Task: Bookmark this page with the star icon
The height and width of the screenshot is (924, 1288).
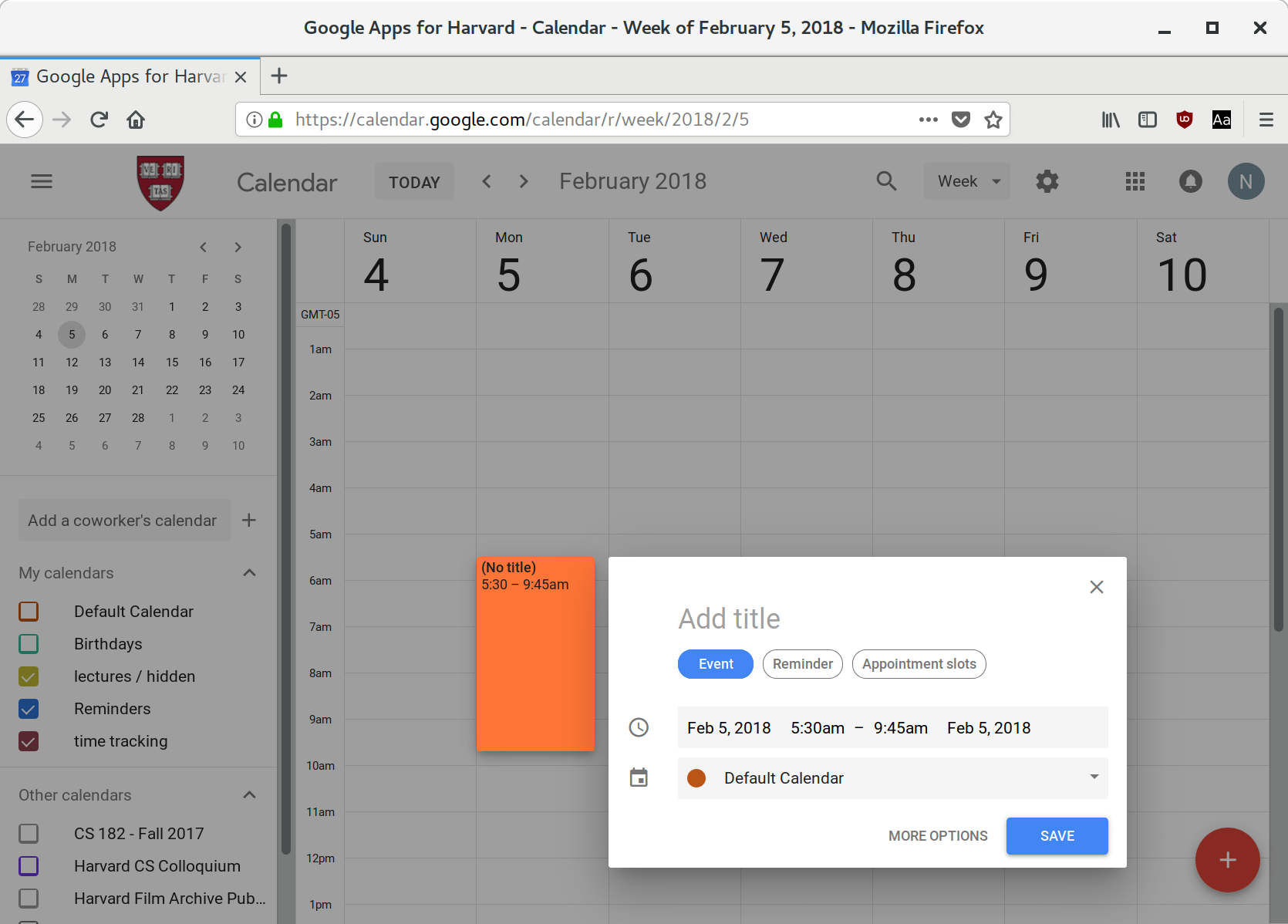Action: [x=993, y=120]
